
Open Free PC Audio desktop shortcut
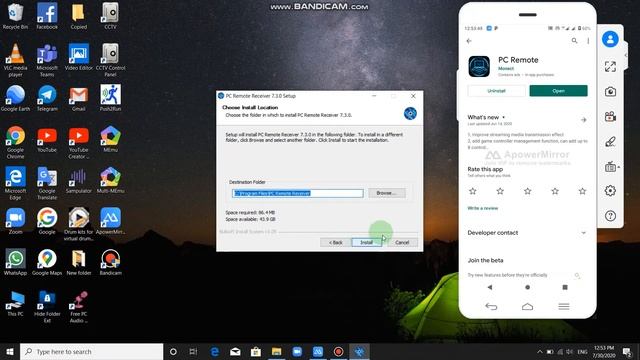pyautogui.click(x=78, y=306)
